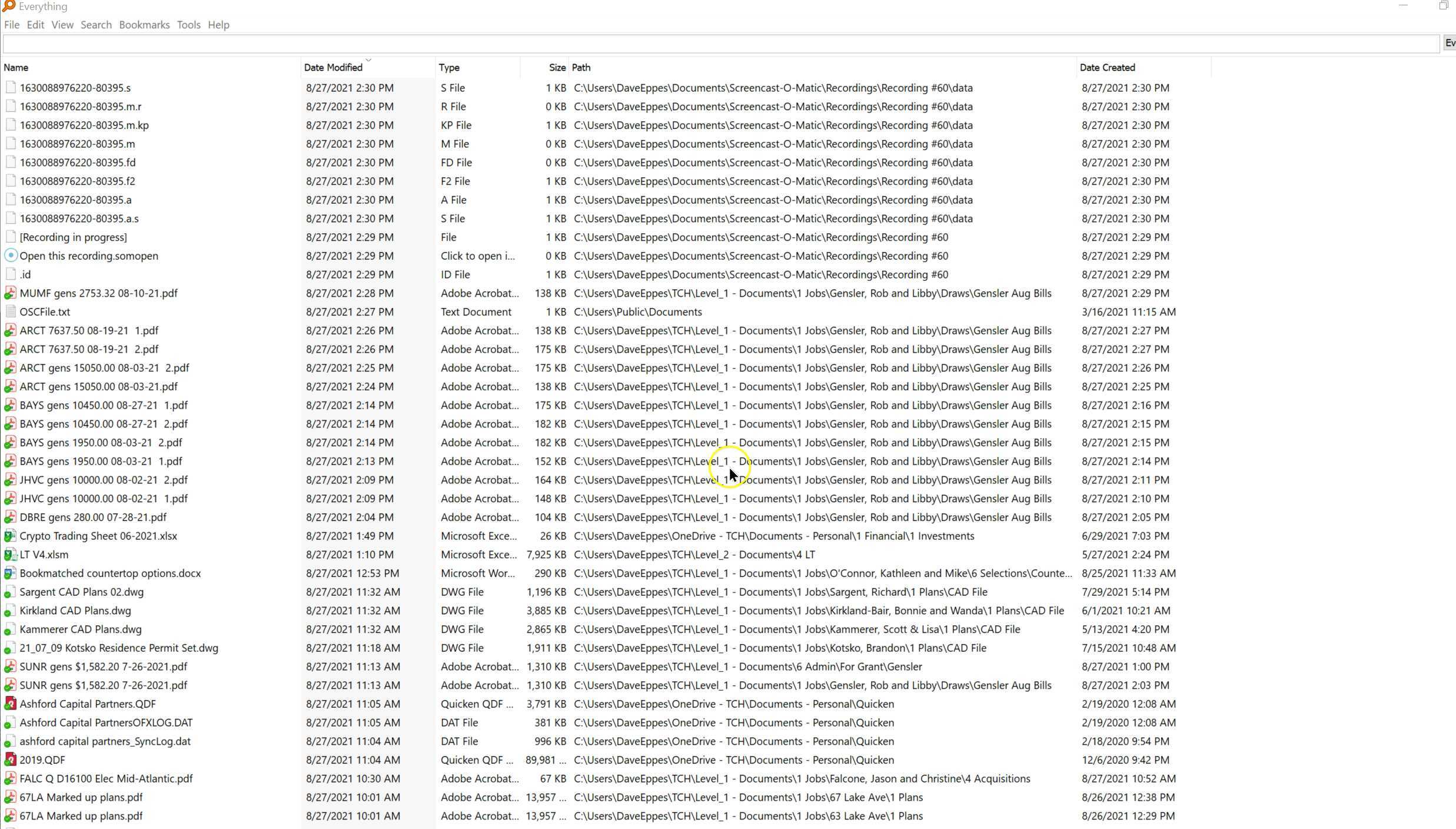Image resolution: width=1456 pixels, height=829 pixels.
Task: Click the Excel icon beside Crypto Trading Sheet 06-2021.xlsx
Action: pyautogui.click(x=10, y=536)
